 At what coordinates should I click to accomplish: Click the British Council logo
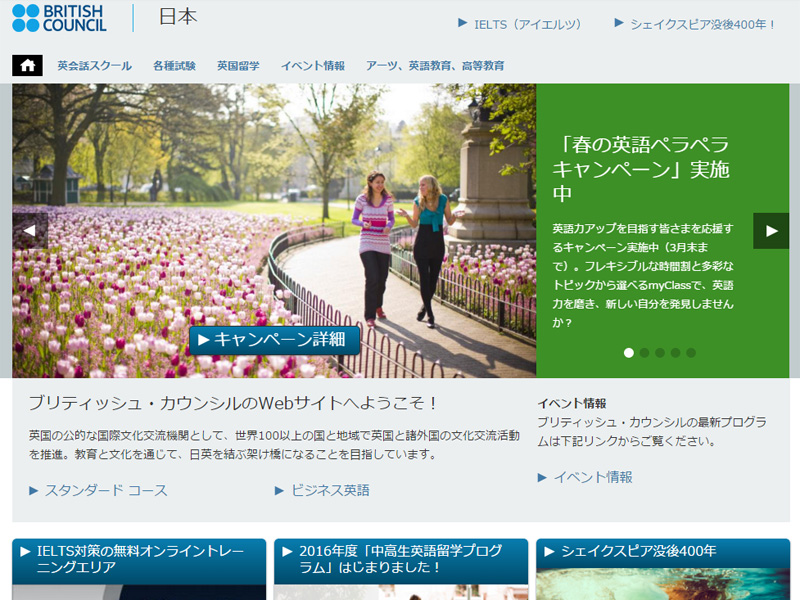[59, 18]
